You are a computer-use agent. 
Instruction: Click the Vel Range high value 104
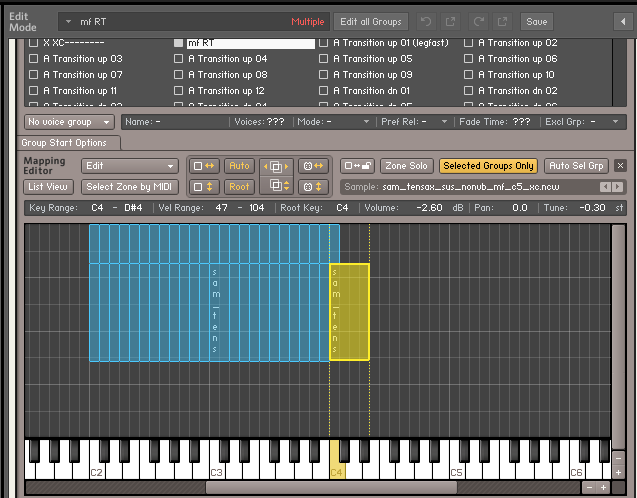257,208
